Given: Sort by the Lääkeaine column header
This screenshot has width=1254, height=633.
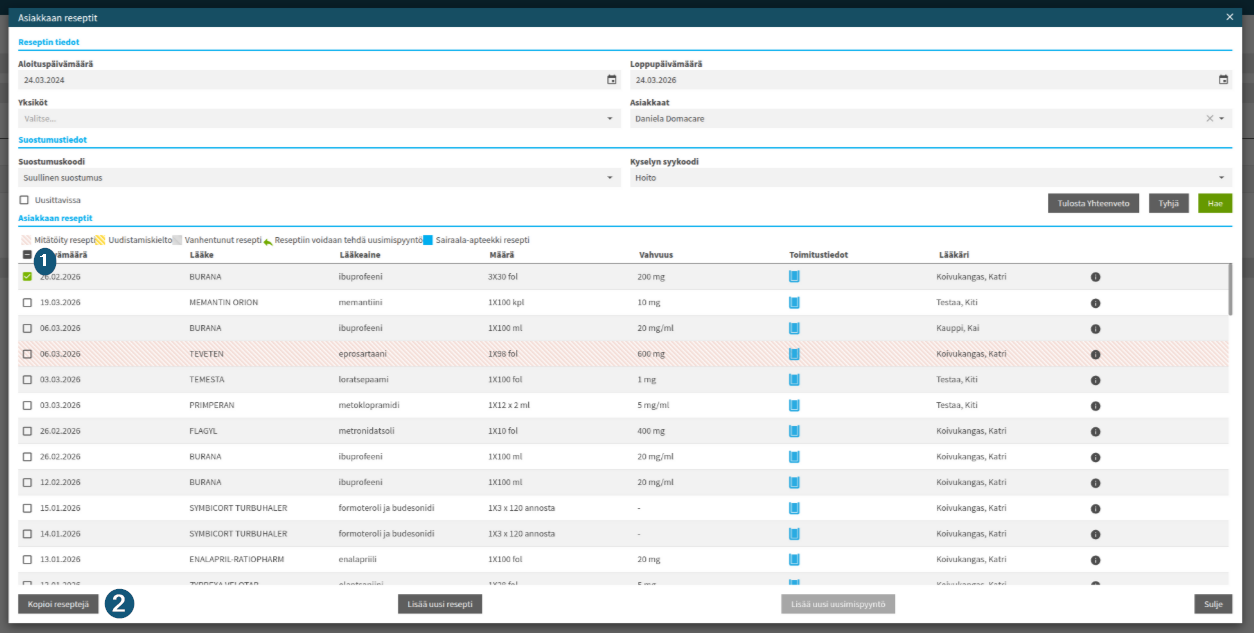Looking at the screenshot, I should (x=359, y=255).
